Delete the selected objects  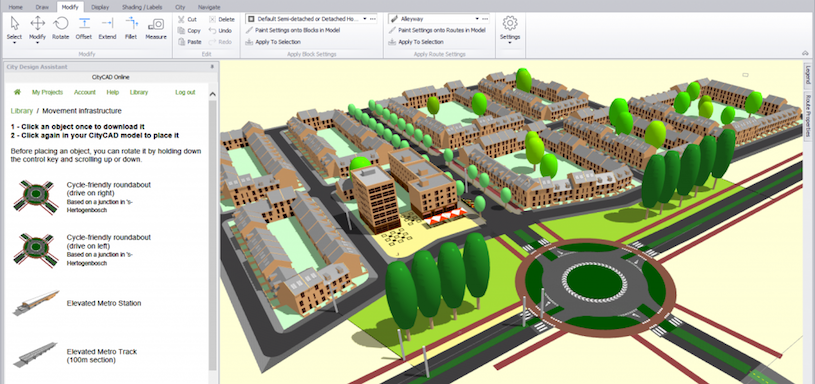pos(222,19)
